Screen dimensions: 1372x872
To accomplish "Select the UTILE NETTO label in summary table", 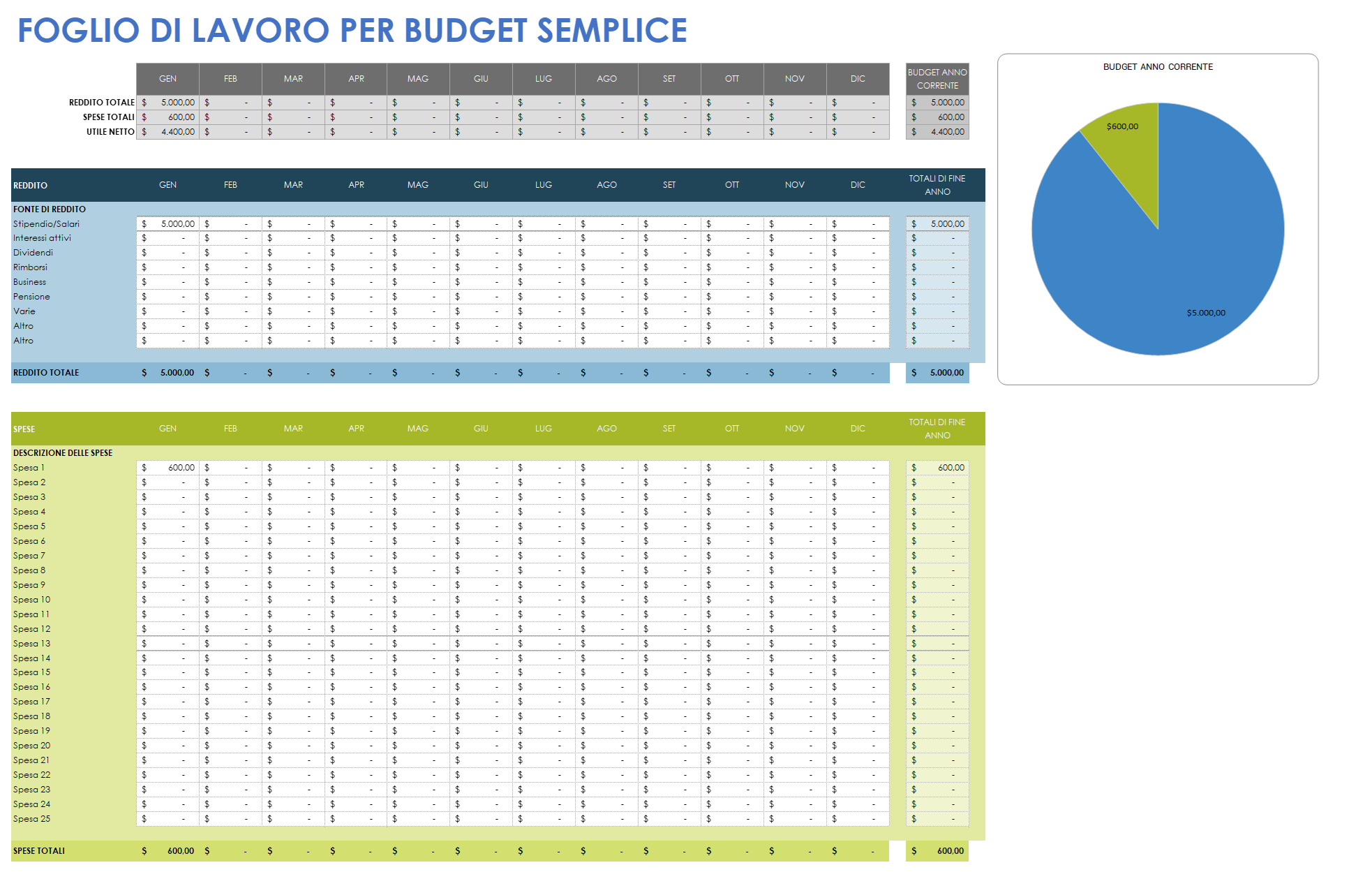I will (x=110, y=132).
